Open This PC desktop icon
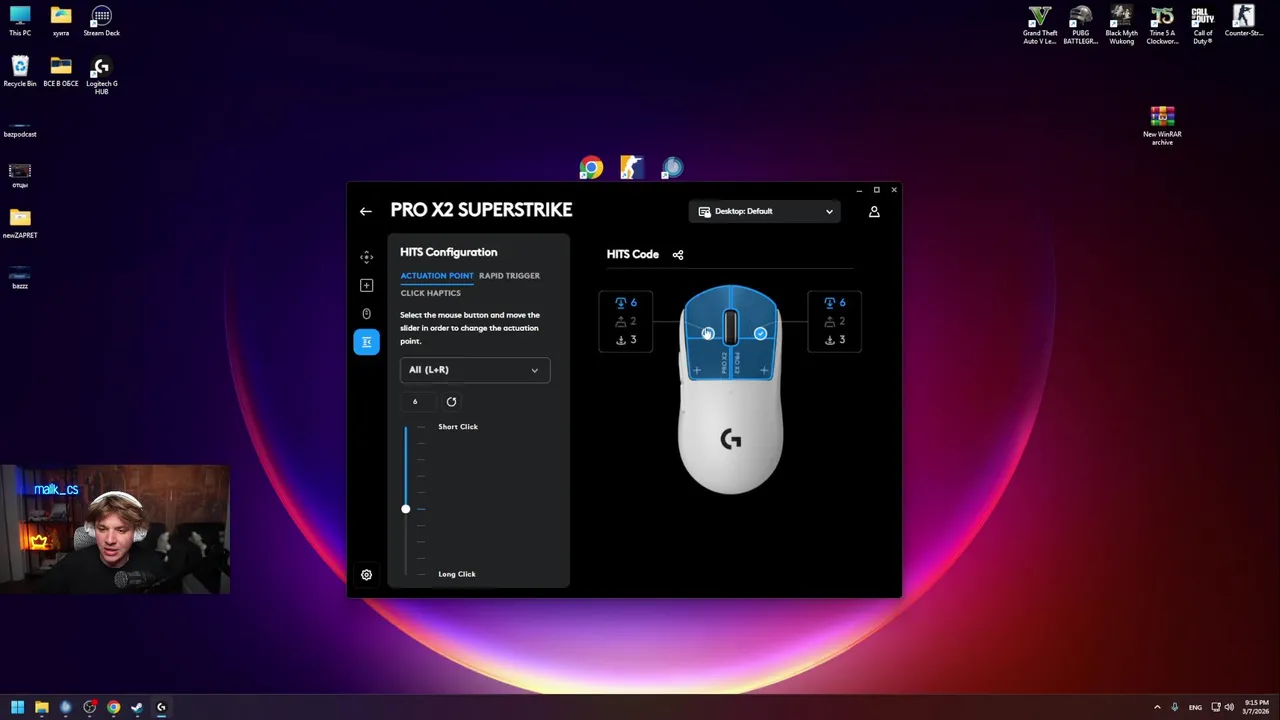 [x=20, y=21]
